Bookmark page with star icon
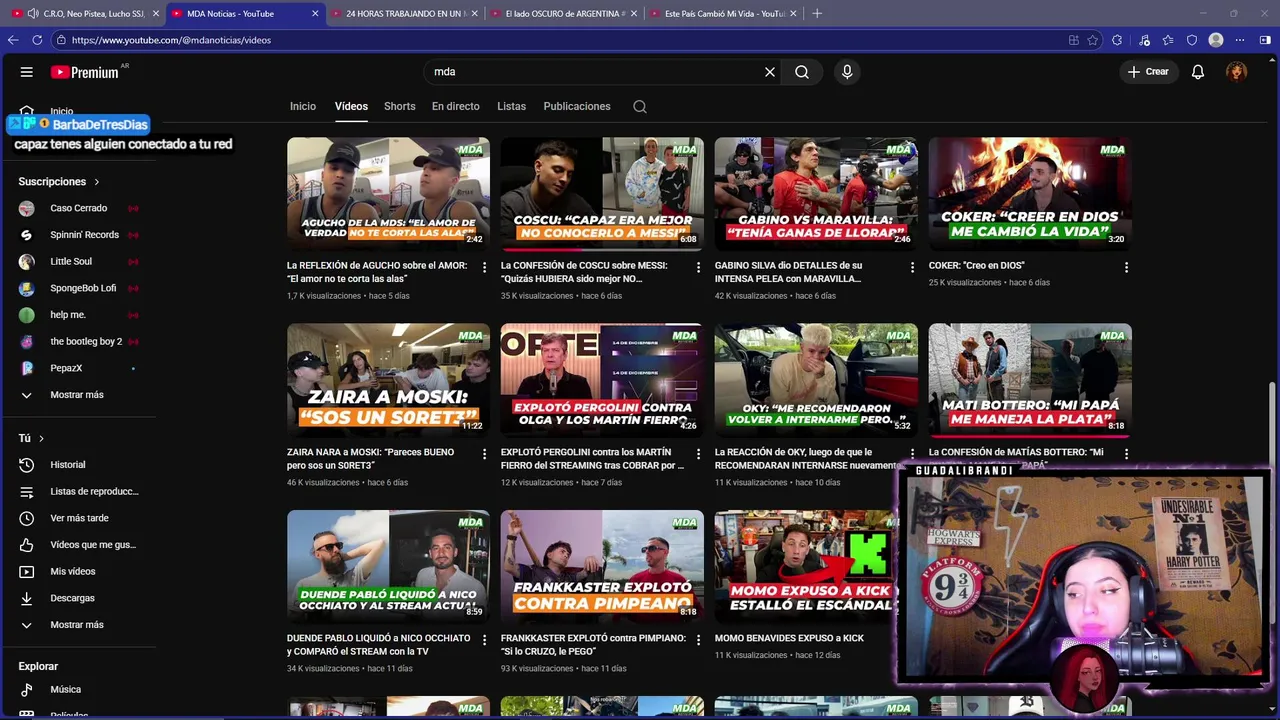 [x=1093, y=40]
